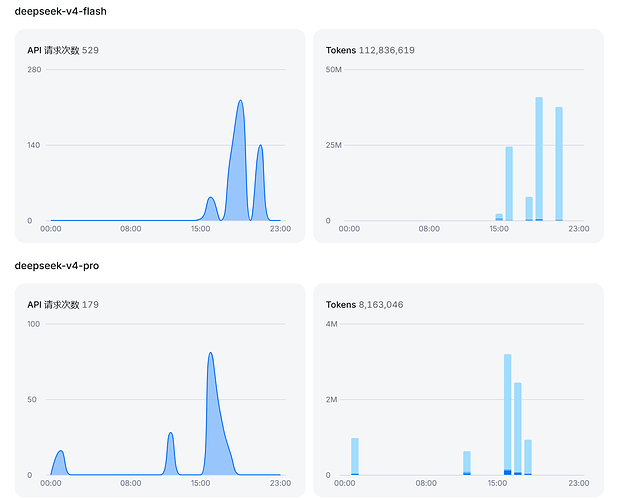Click the 00:00 x-axis label in flash requests chart
The width and height of the screenshot is (617, 500).
51,229
